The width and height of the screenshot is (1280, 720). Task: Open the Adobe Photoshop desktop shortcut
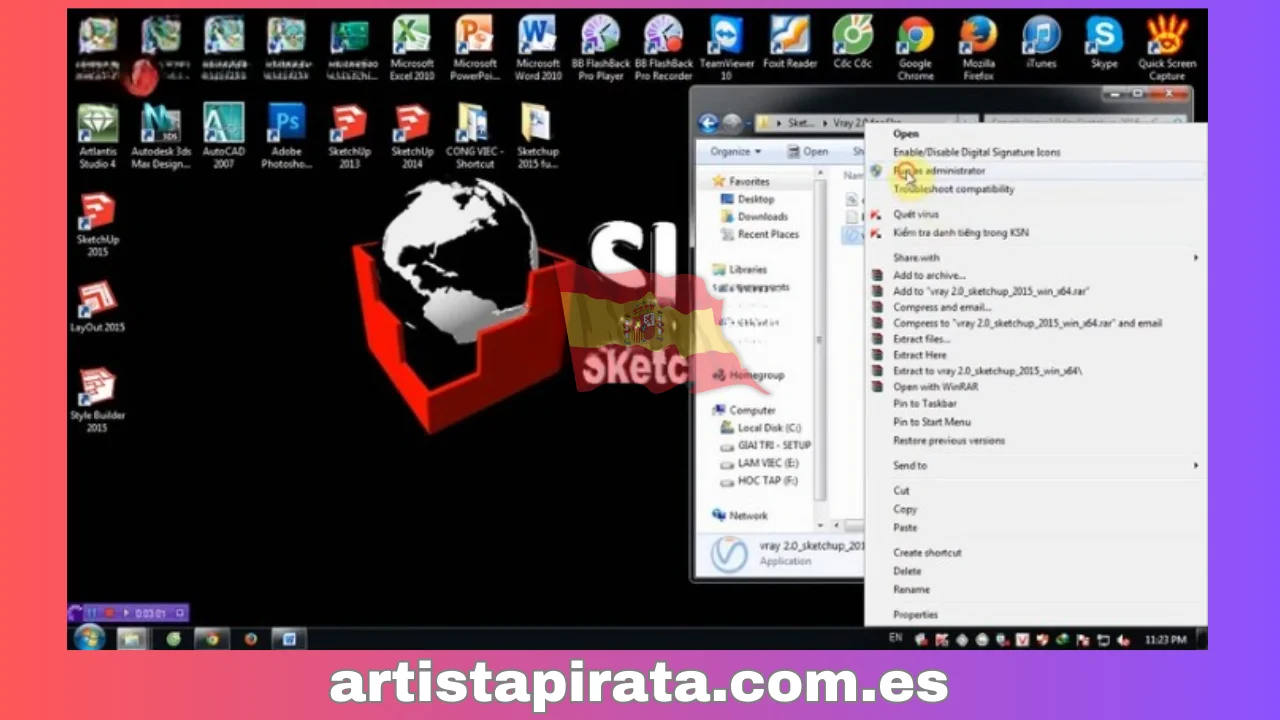286,136
